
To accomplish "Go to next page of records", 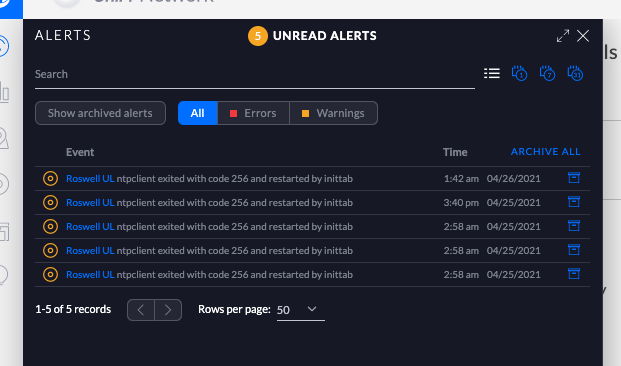I will click(x=168, y=310).
